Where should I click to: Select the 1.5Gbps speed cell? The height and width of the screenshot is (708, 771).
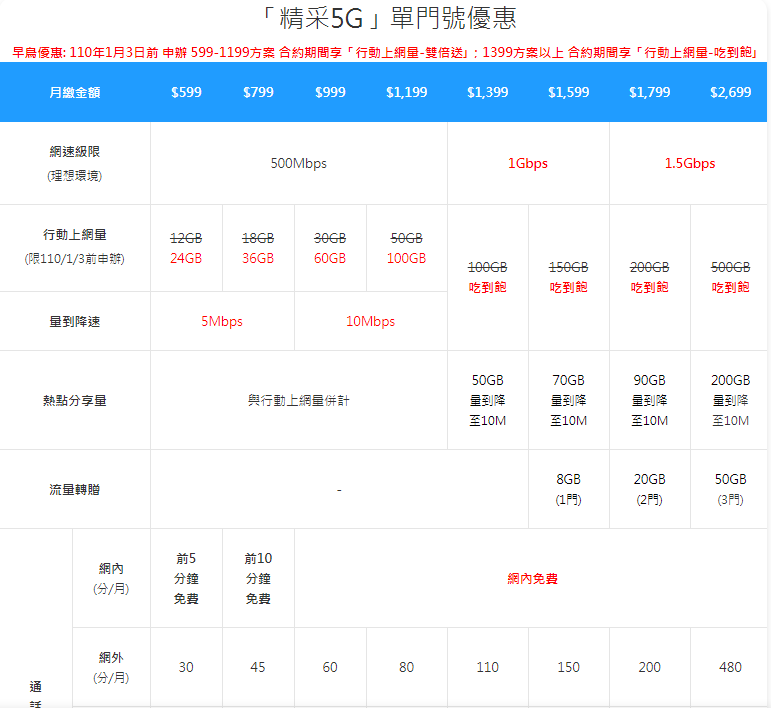(x=690, y=163)
